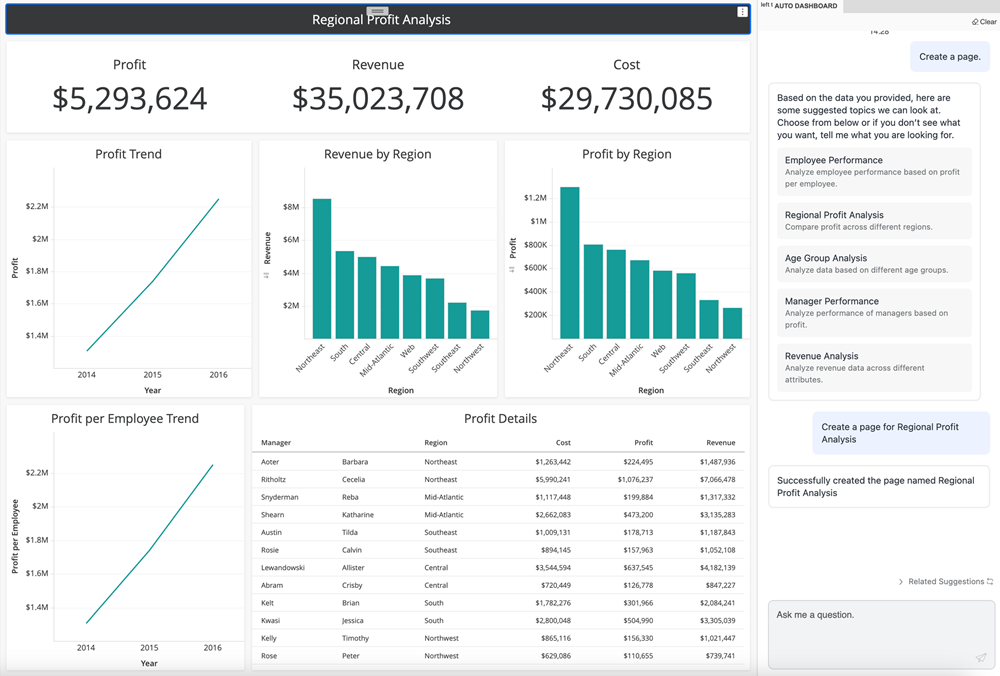Expand the Related Suggestions chevron
The image size is (1000, 676).
click(900, 582)
